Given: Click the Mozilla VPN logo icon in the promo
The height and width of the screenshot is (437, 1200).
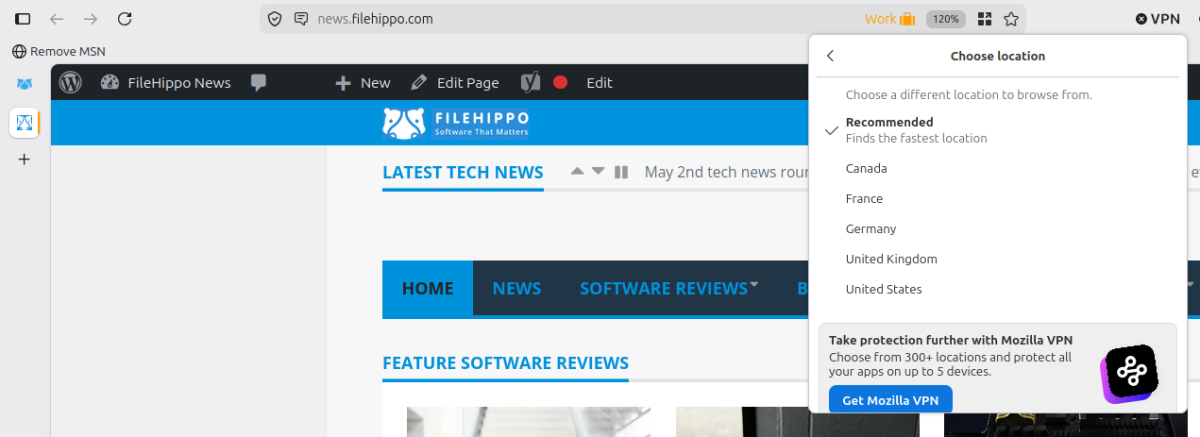Looking at the screenshot, I should pos(1129,374).
